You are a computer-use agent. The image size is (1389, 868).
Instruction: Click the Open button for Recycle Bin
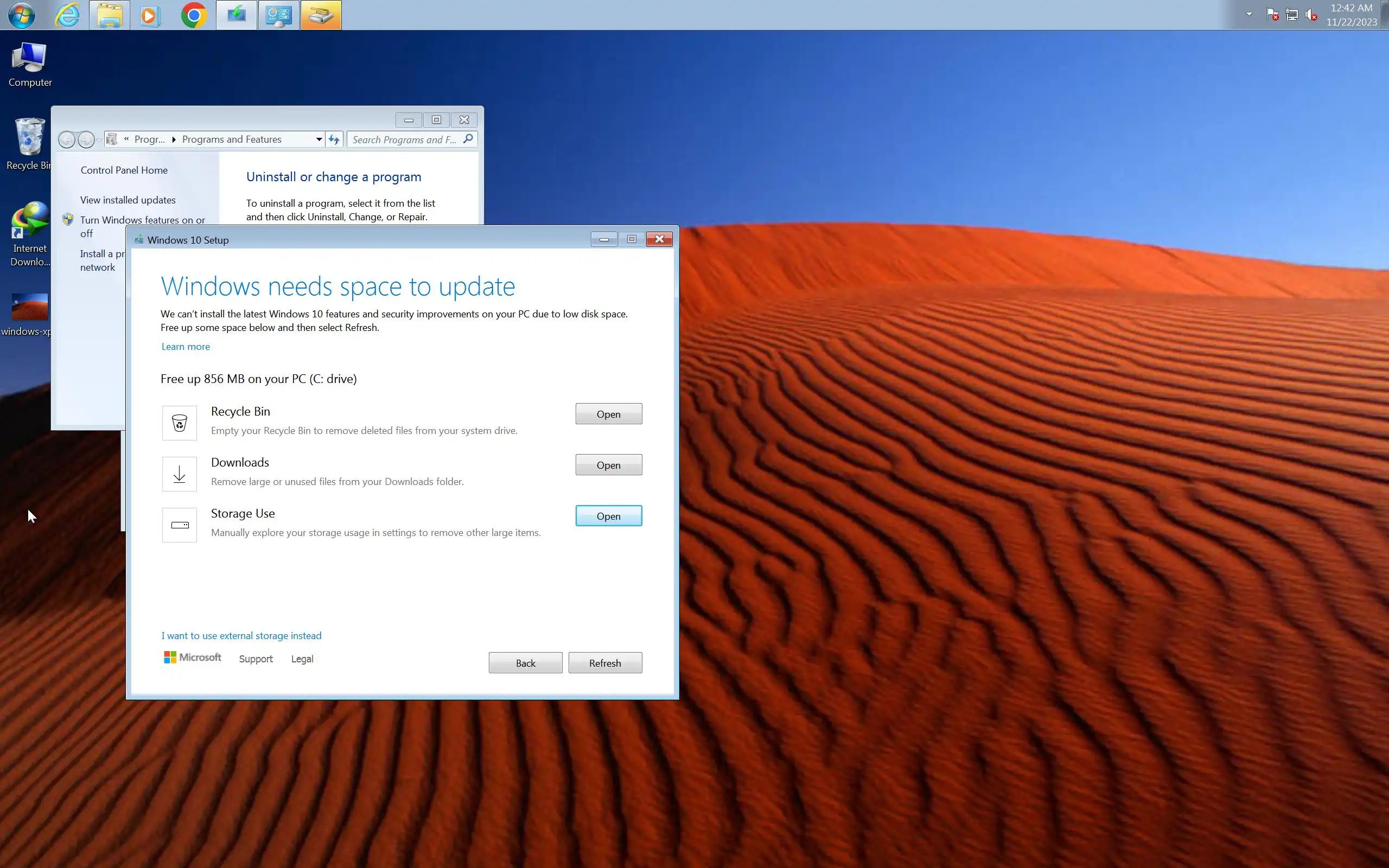click(x=608, y=414)
